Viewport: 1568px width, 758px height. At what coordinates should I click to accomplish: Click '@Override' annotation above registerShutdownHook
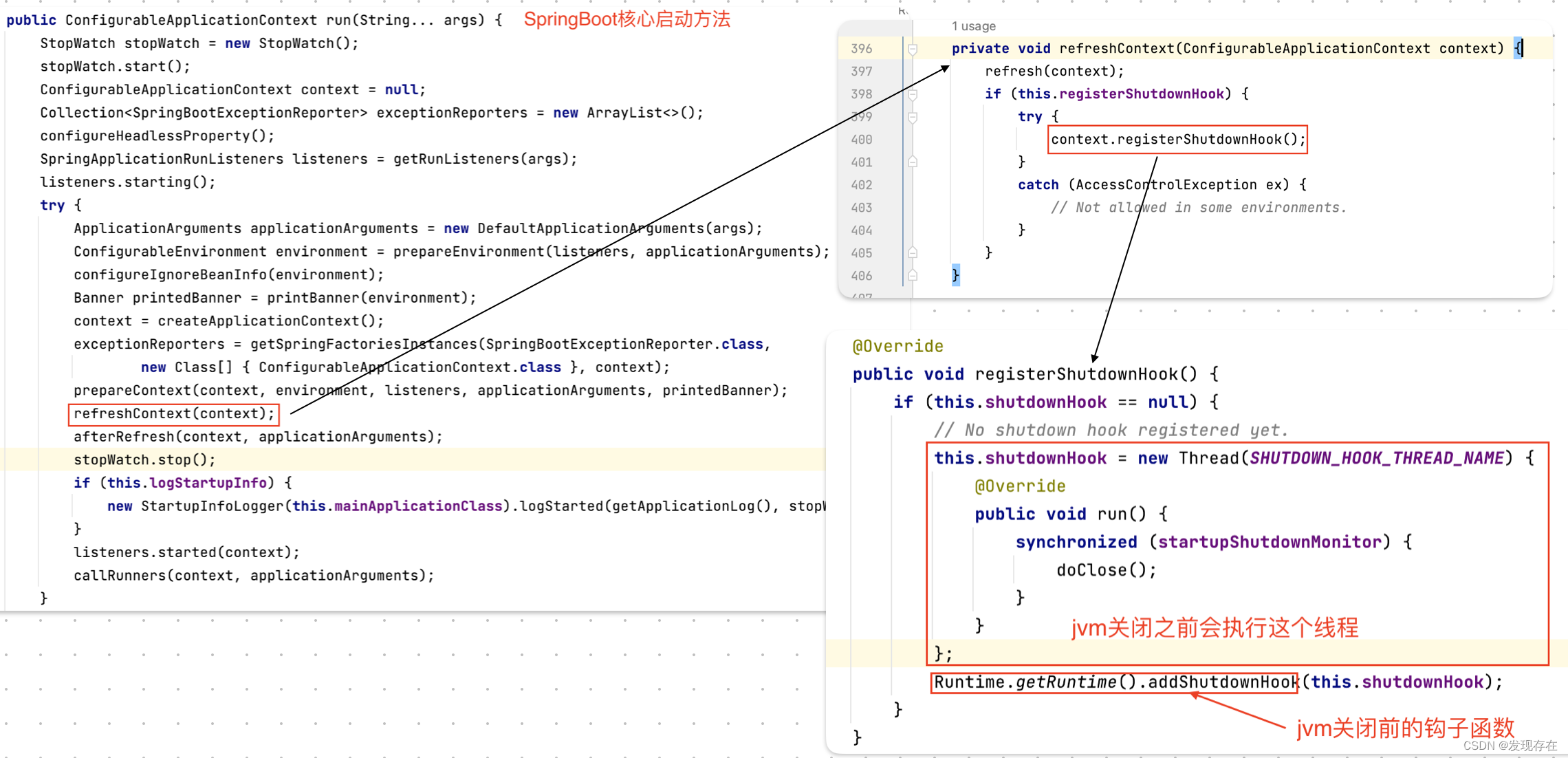(897, 347)
